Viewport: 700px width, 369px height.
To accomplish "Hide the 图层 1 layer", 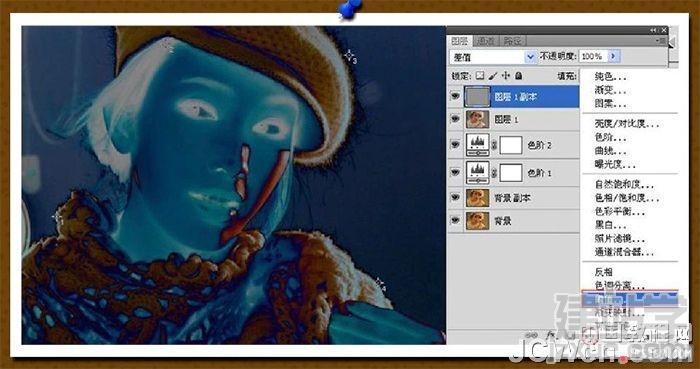I will pyautogui.click(x=455, y=119).
